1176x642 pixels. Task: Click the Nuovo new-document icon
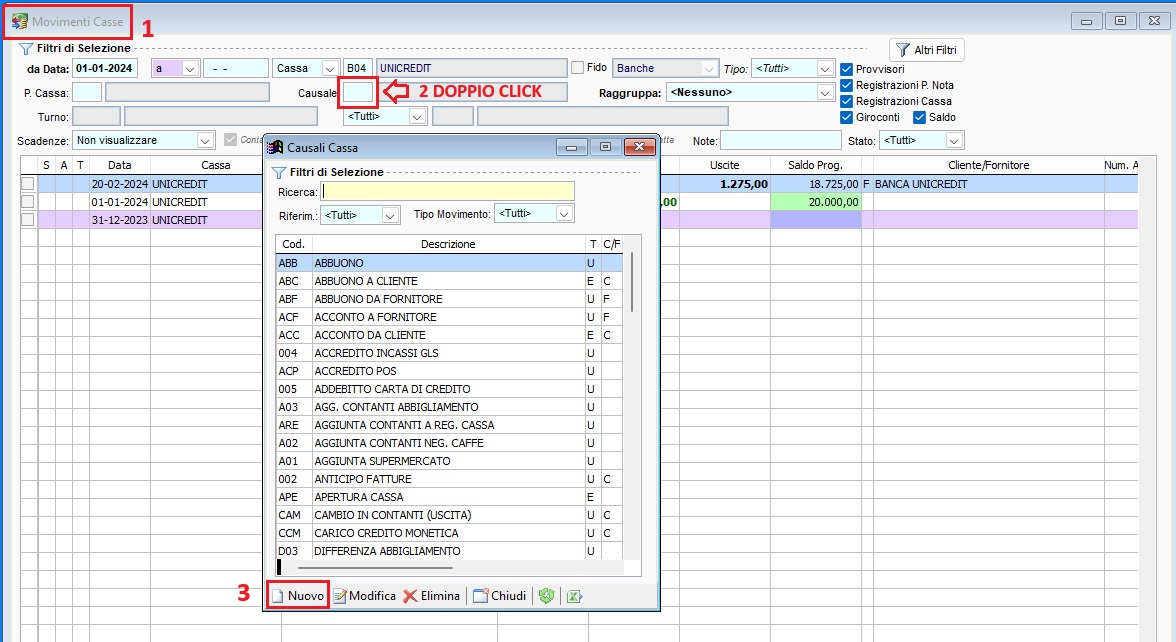pyautogui.click(x=278, y=594)
